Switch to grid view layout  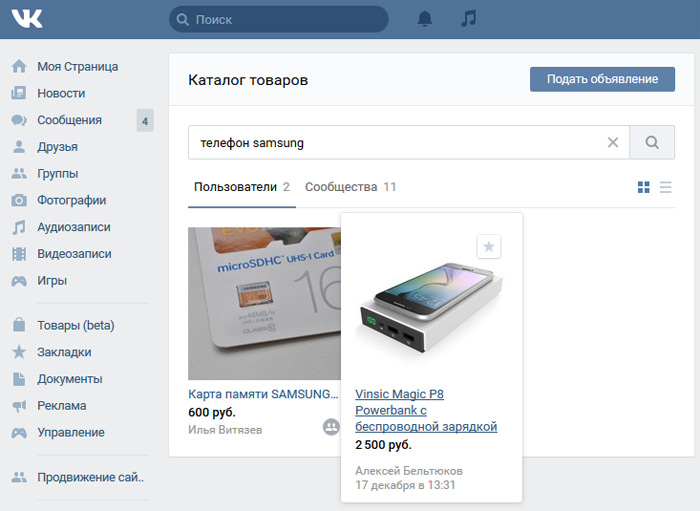coord(644,187)
